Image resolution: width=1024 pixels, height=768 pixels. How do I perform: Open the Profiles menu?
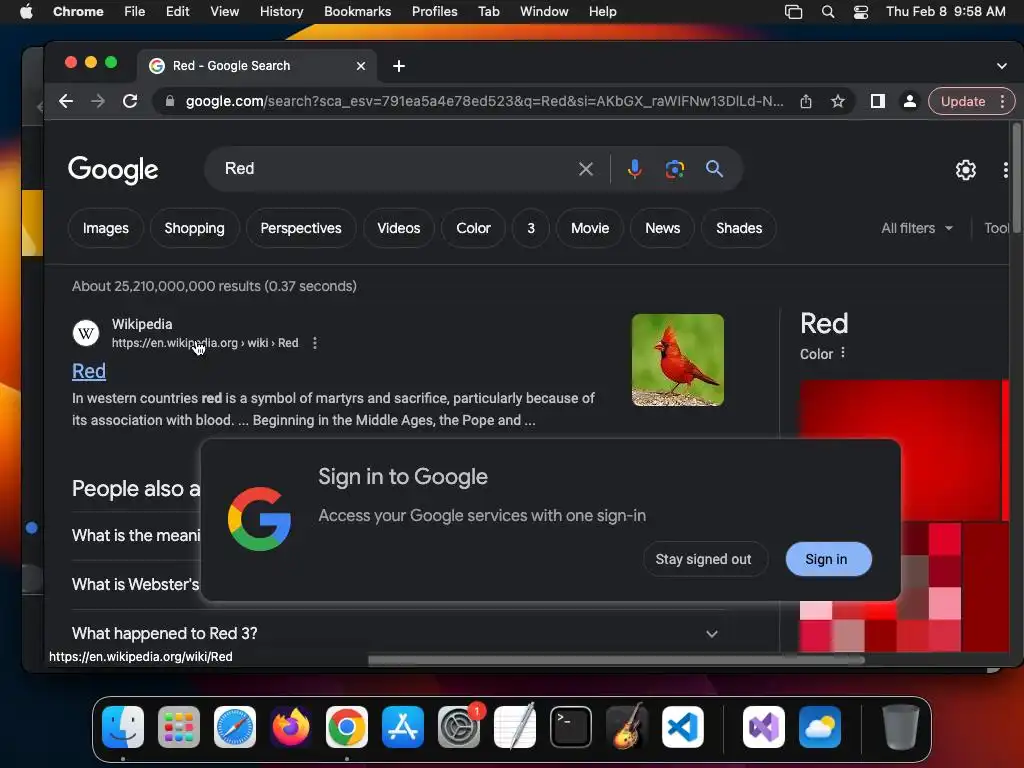434,12
